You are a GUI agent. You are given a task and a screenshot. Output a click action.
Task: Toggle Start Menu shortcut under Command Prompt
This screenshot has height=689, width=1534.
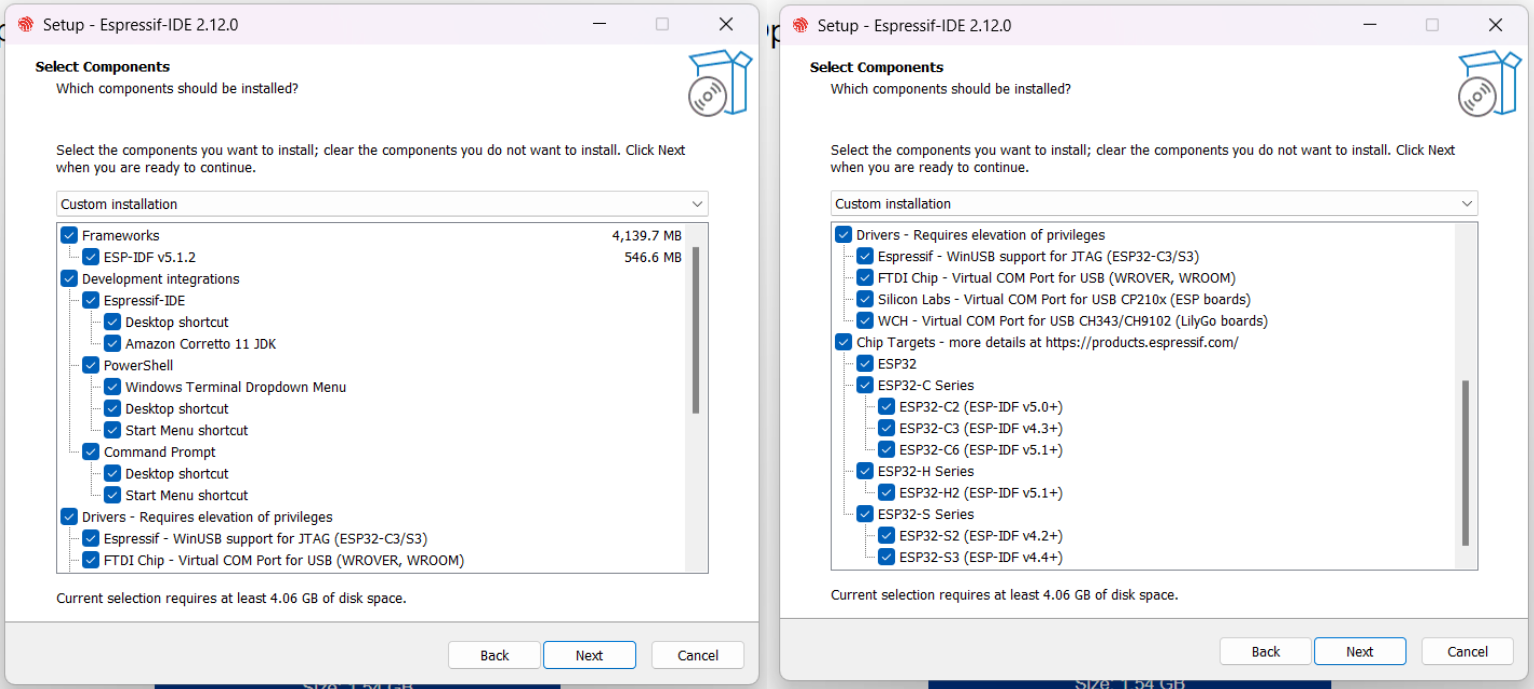tap(113, 495)
